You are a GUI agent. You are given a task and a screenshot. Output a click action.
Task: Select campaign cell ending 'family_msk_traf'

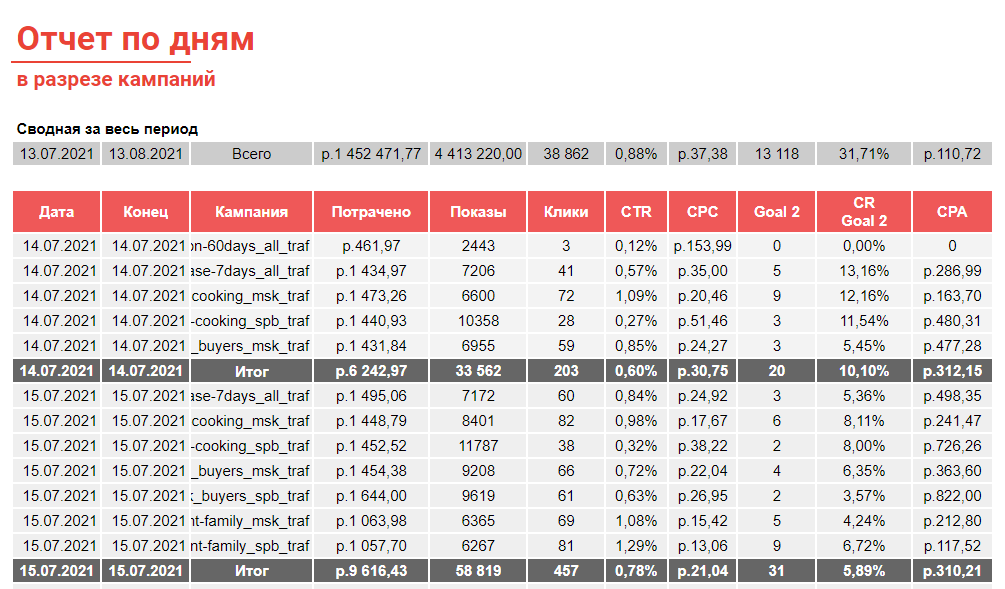[x=251, y=521]
